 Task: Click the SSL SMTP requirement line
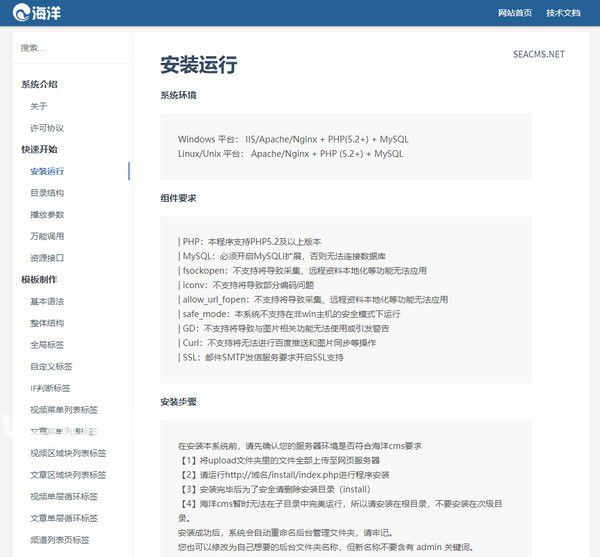(261, 358)
